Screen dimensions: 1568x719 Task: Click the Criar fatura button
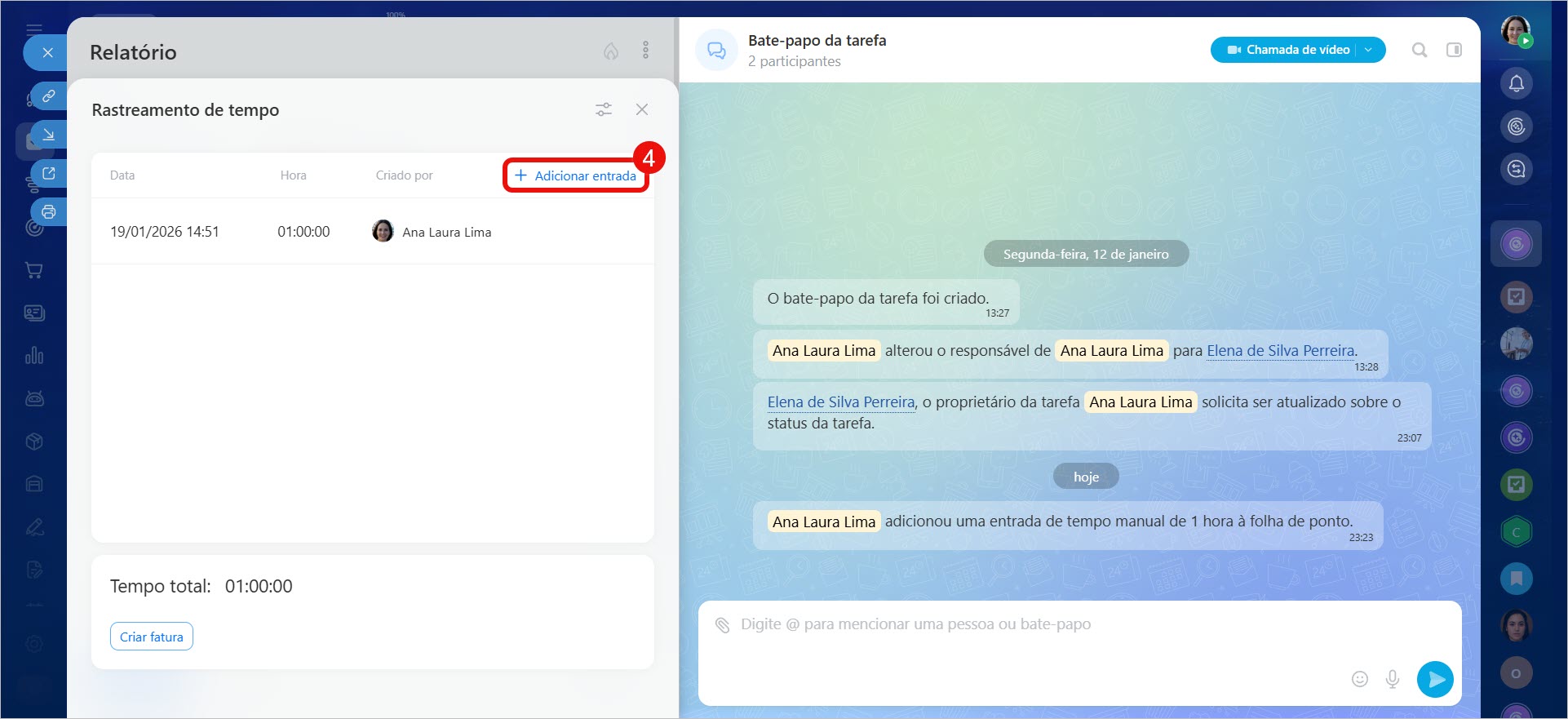[152, 637]
